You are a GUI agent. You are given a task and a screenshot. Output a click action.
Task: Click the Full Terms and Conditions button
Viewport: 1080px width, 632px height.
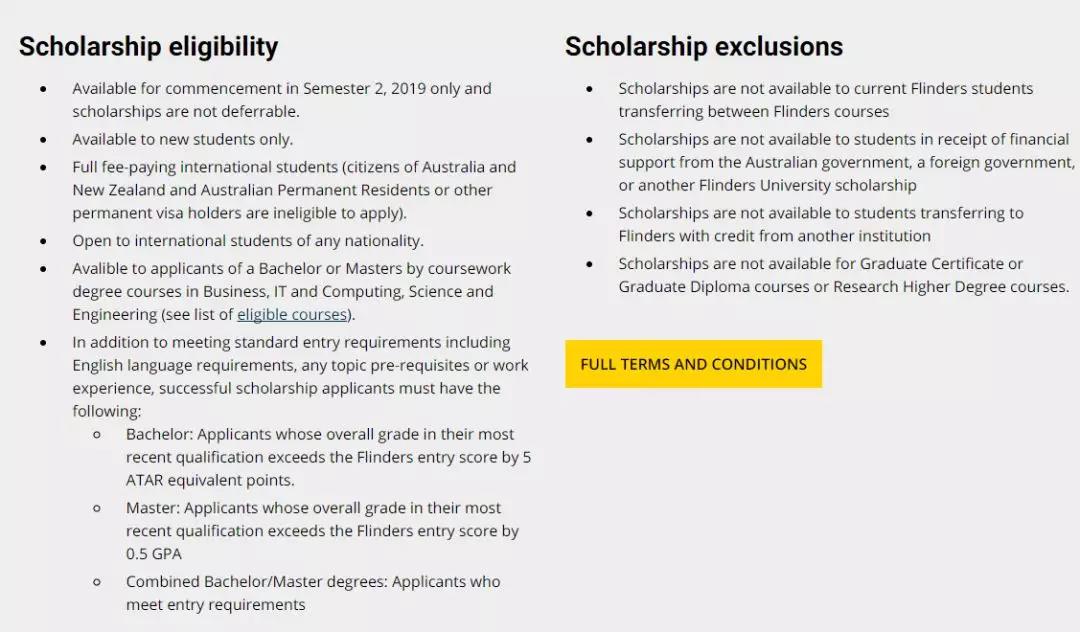click(x=693, y=364)
